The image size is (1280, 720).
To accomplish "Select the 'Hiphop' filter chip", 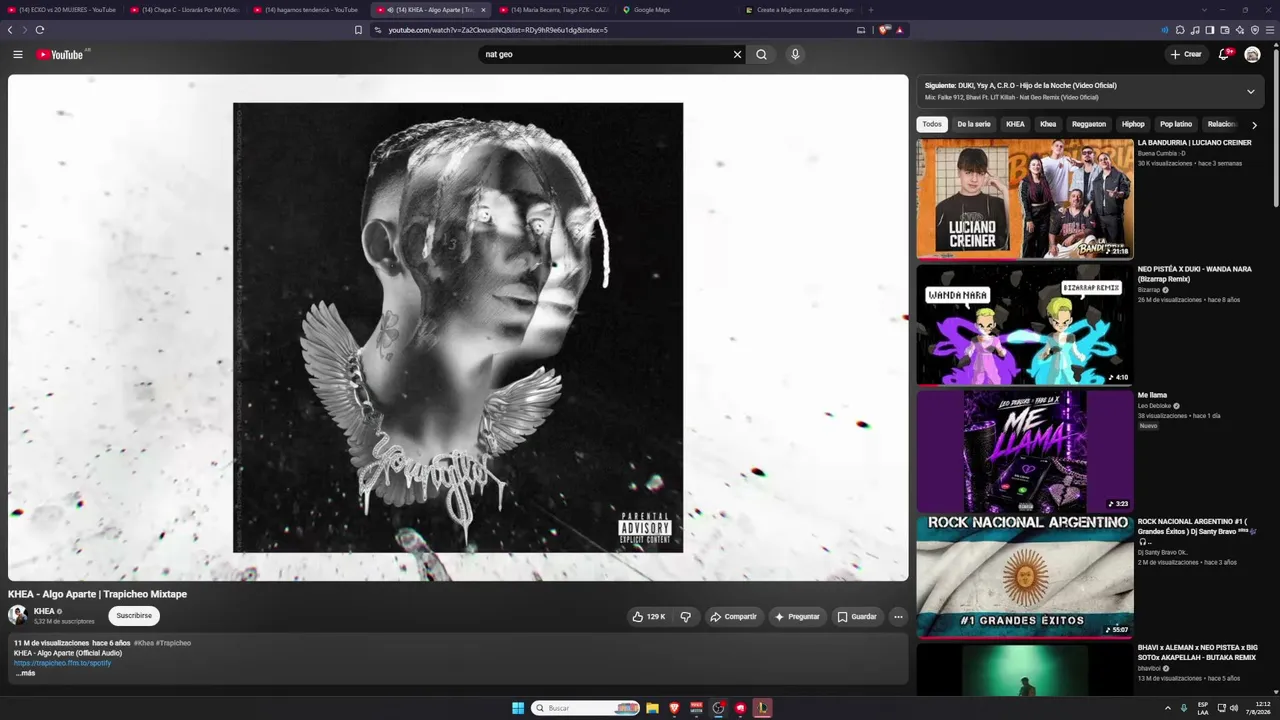I will [1133, 124].
